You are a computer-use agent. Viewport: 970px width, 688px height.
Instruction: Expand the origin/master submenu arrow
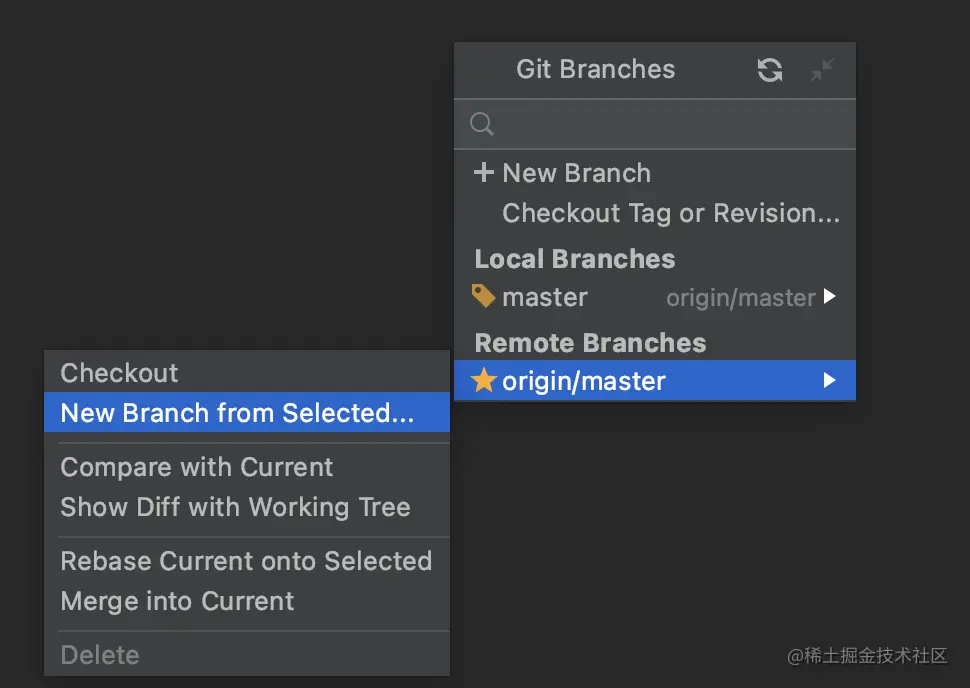829,381
